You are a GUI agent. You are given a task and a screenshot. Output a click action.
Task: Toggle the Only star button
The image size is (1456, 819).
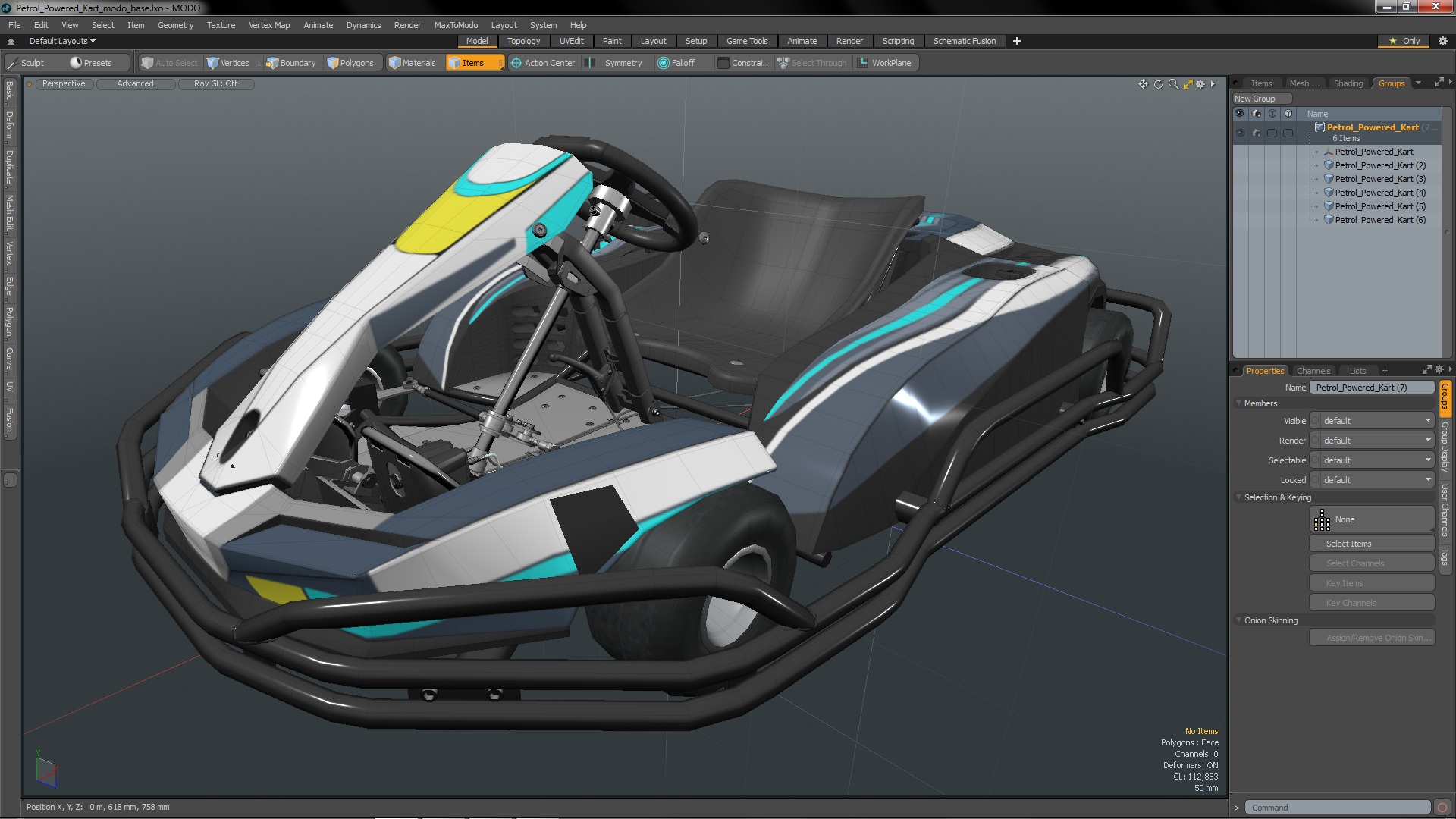1405,41
